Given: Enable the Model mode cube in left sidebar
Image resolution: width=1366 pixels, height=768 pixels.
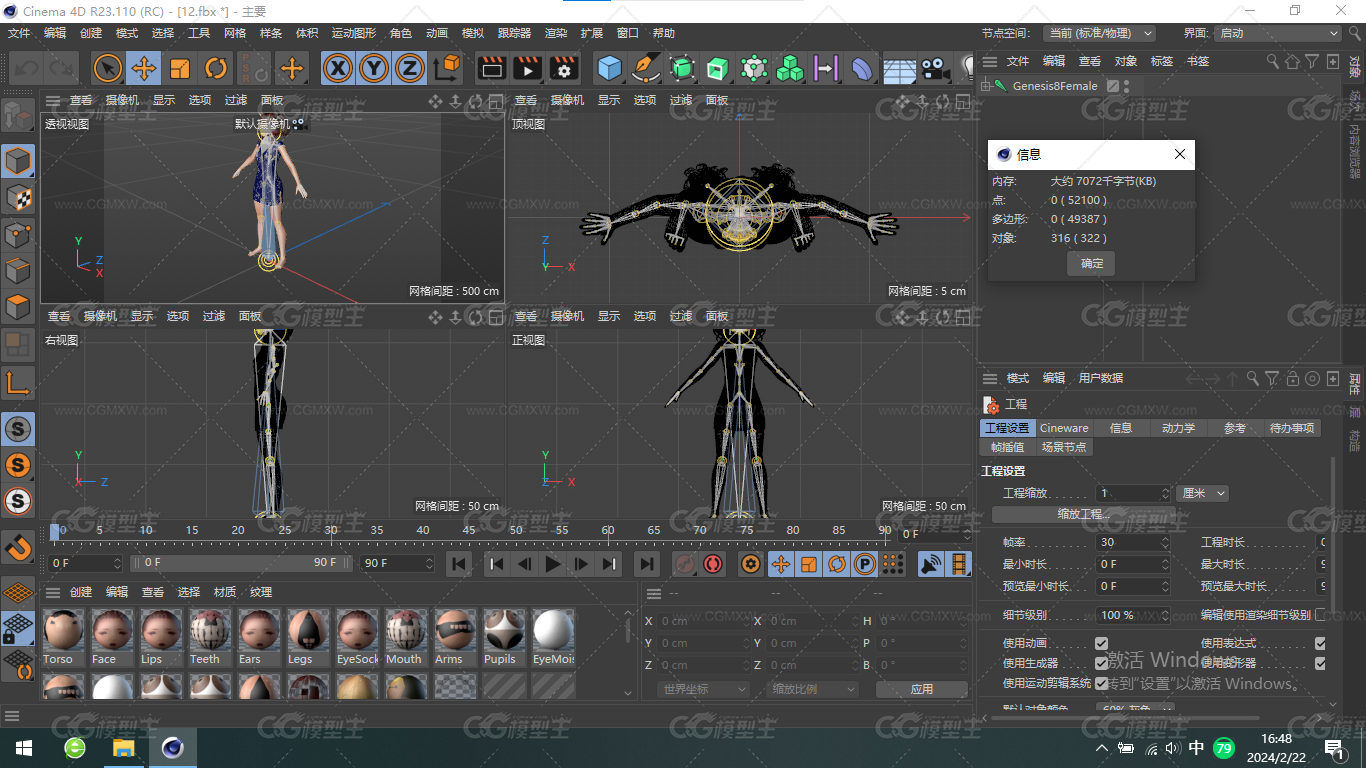Looking at the screenshot, I should (18, 162).
